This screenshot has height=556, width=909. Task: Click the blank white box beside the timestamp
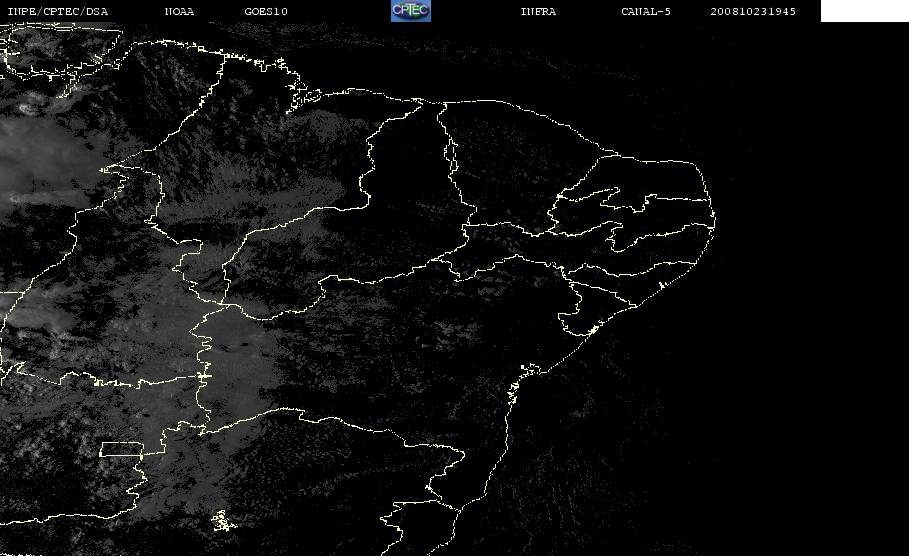864,10
